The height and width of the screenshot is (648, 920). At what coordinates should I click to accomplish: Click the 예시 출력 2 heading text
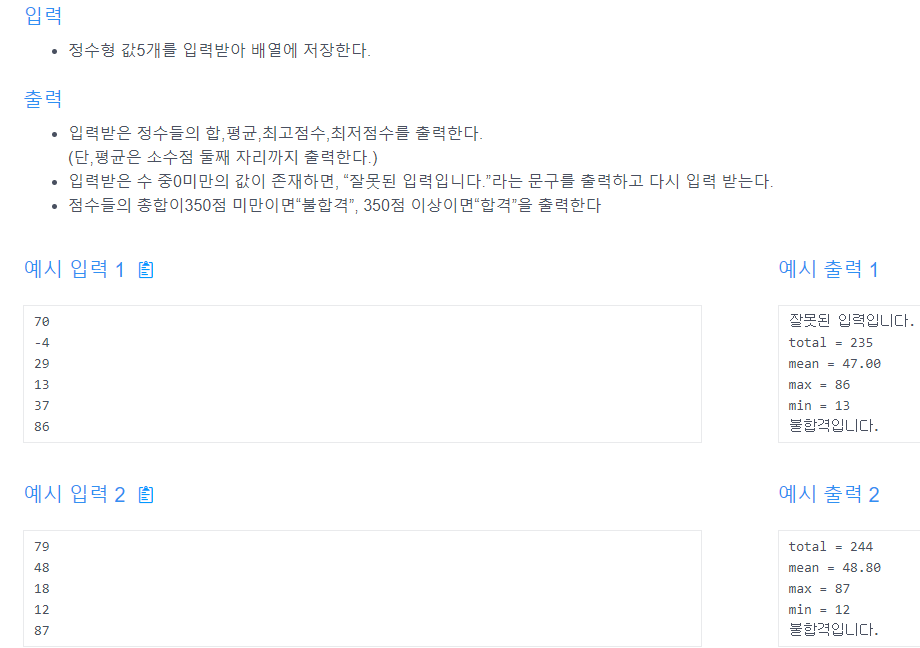point(828,494)
